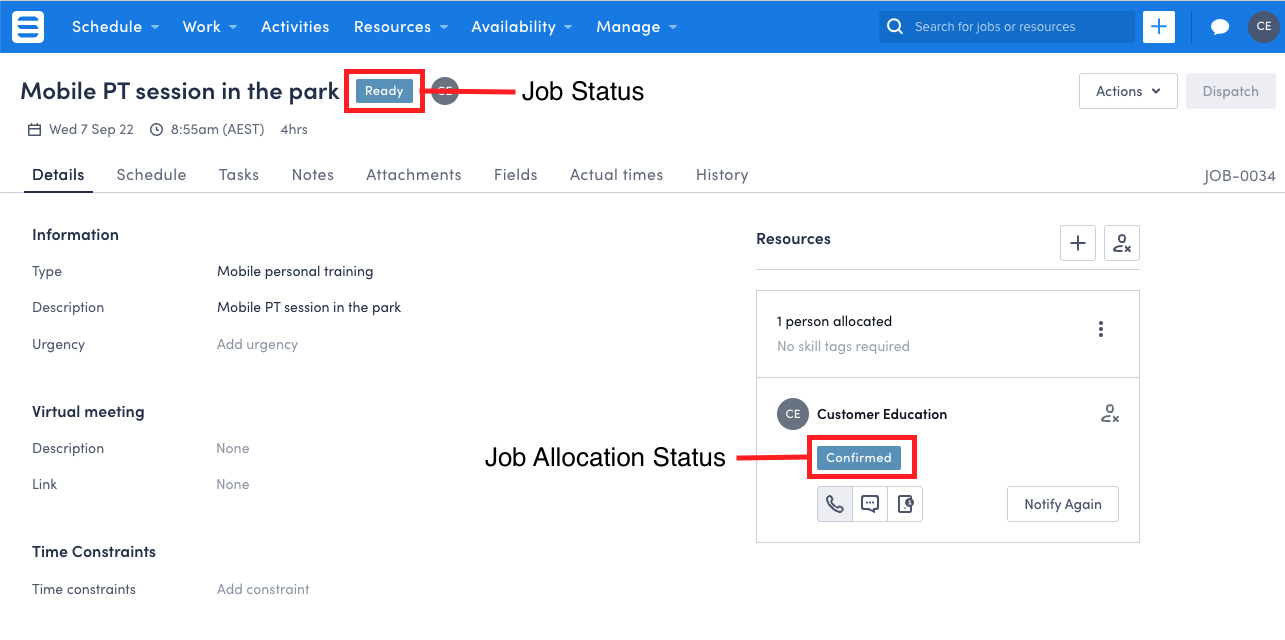Open the three-dot menu for allocated person
Viewport: 1285px width, 640px height.
[x=1100, y=329]
